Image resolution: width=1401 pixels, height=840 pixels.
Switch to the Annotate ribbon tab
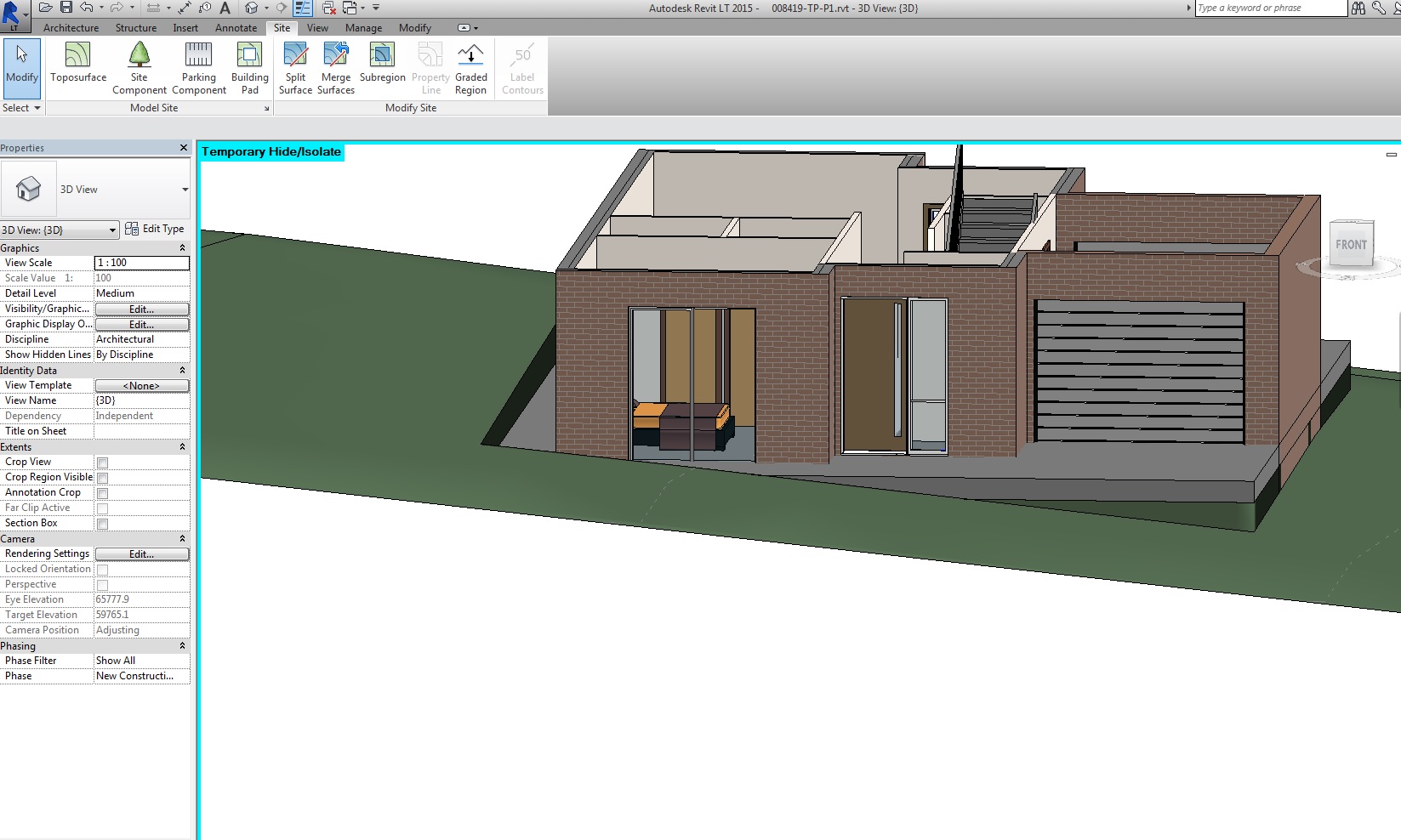pyautogui.click(x=236, y=28)
